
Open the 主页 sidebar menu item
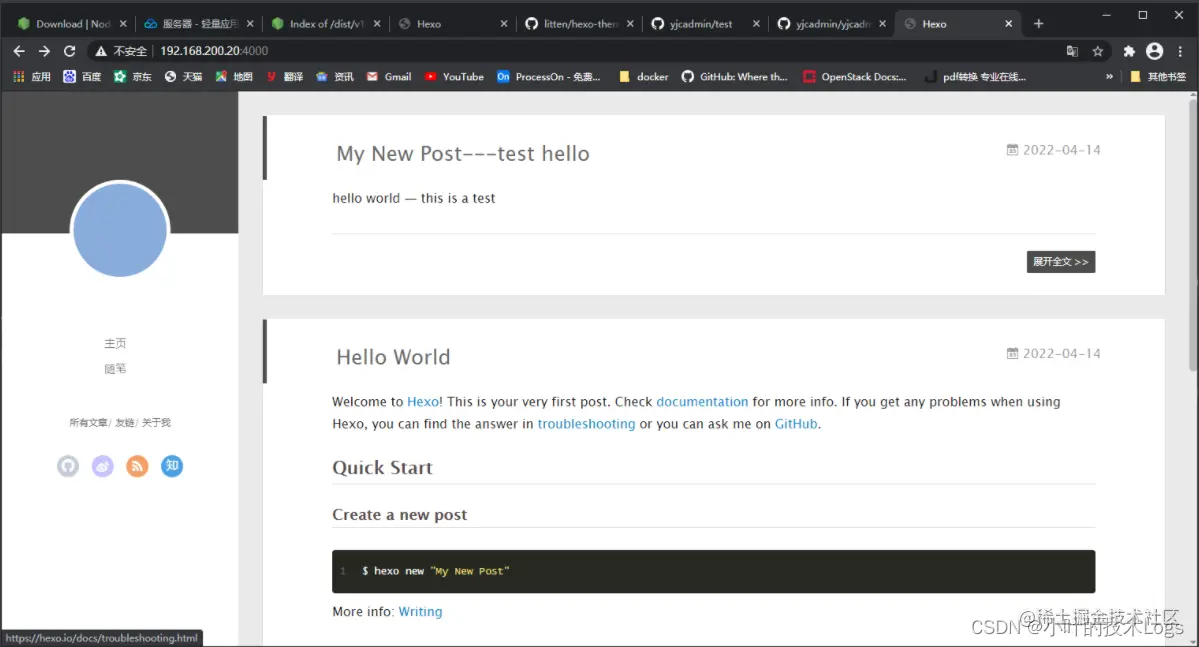point(115,343)
